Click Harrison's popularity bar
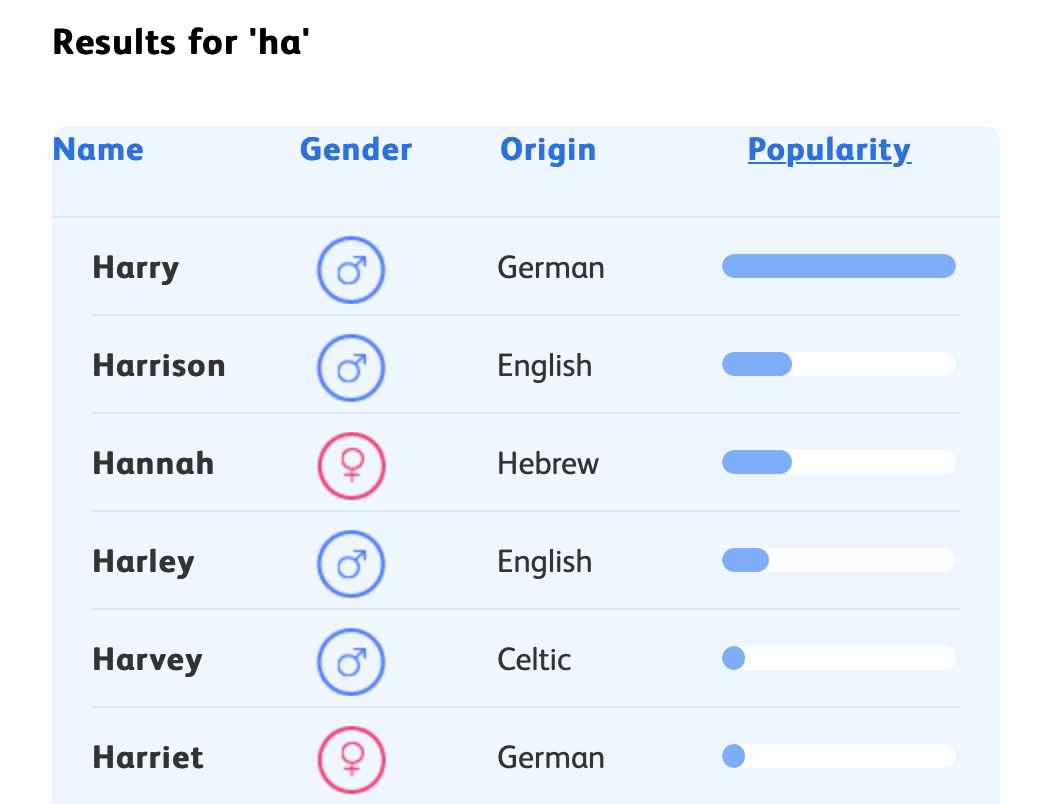 click(x=838, y=364)
